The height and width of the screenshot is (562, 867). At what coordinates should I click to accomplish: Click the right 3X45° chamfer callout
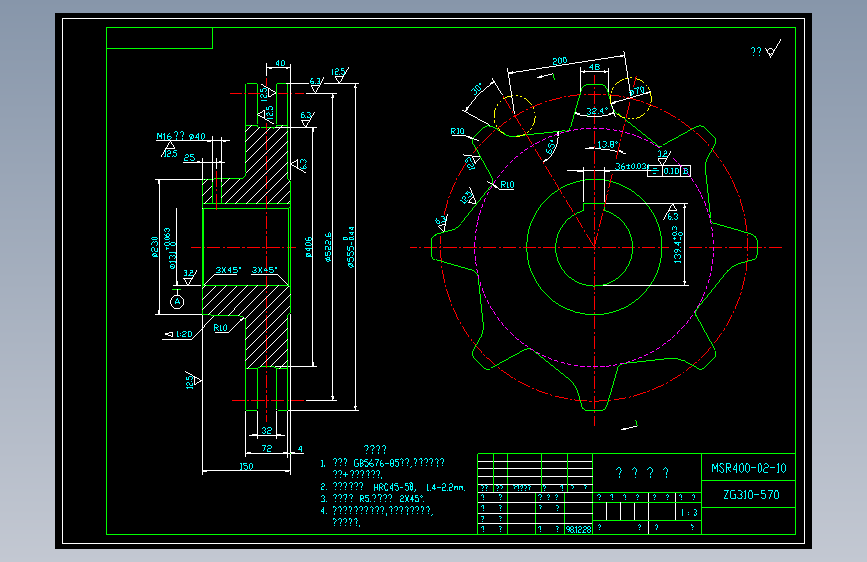[264, 270]
